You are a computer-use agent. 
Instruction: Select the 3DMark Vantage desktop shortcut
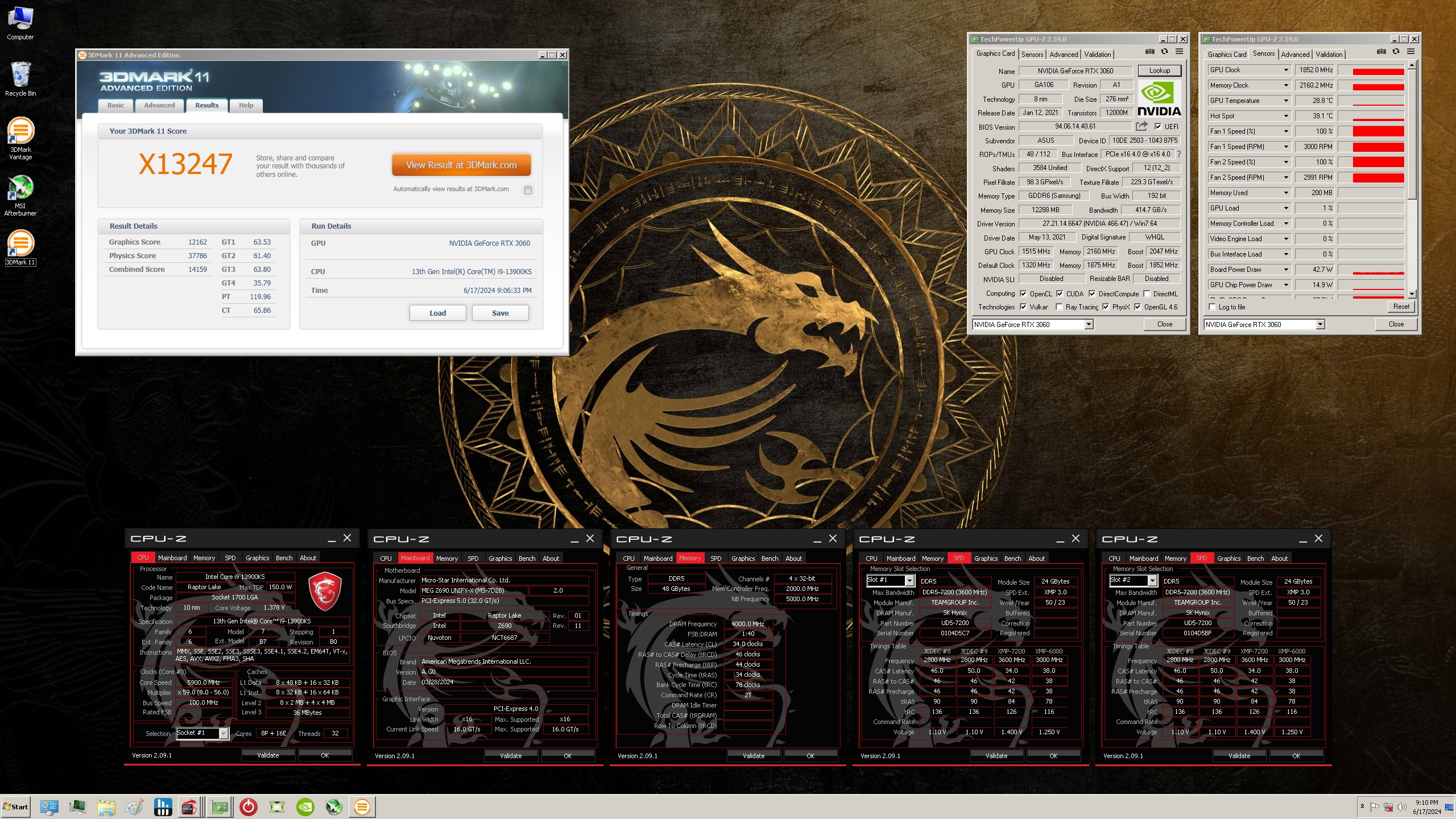point(20,138)
